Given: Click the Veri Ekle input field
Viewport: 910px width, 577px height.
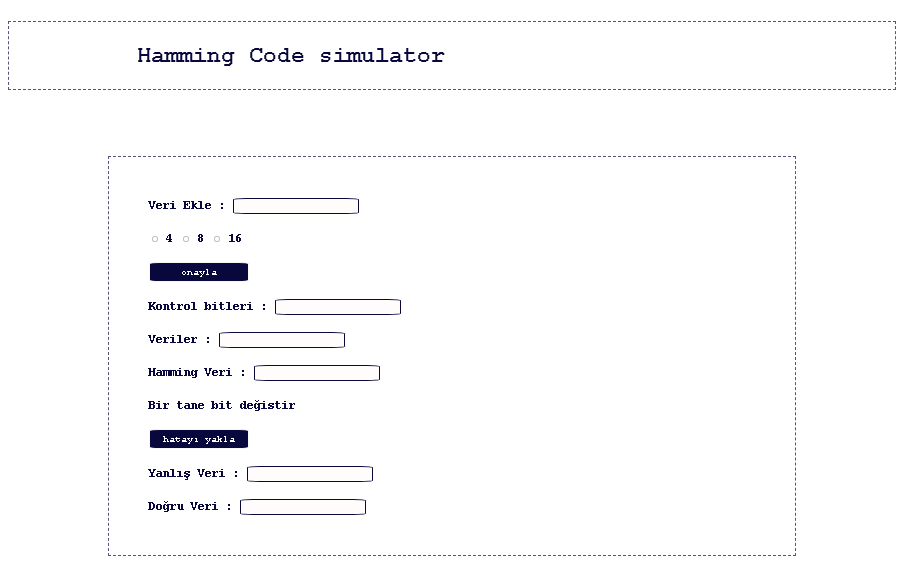Looking at the screenshot, I should pos(295,205).
